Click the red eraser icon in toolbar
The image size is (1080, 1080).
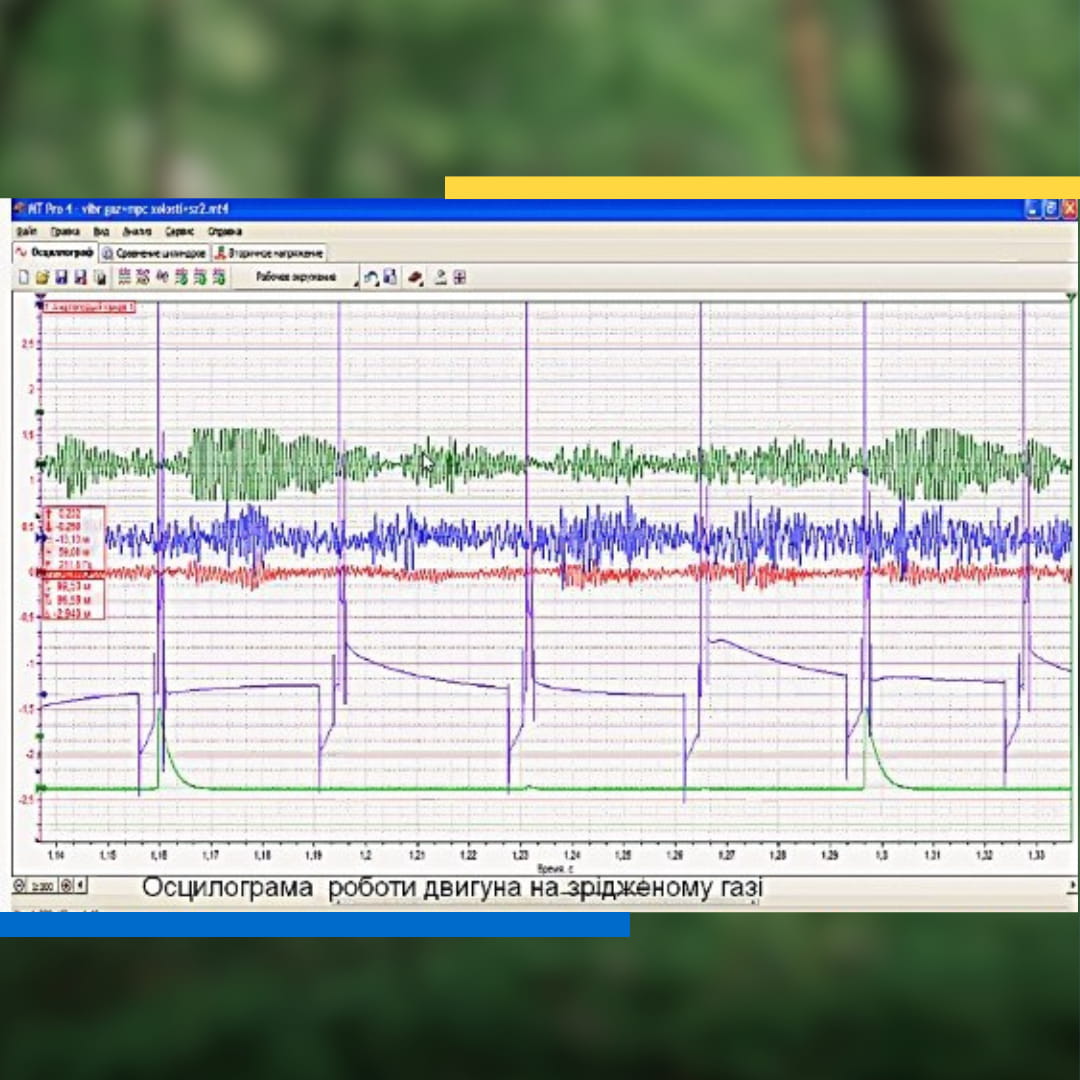[x=415, y=277]
